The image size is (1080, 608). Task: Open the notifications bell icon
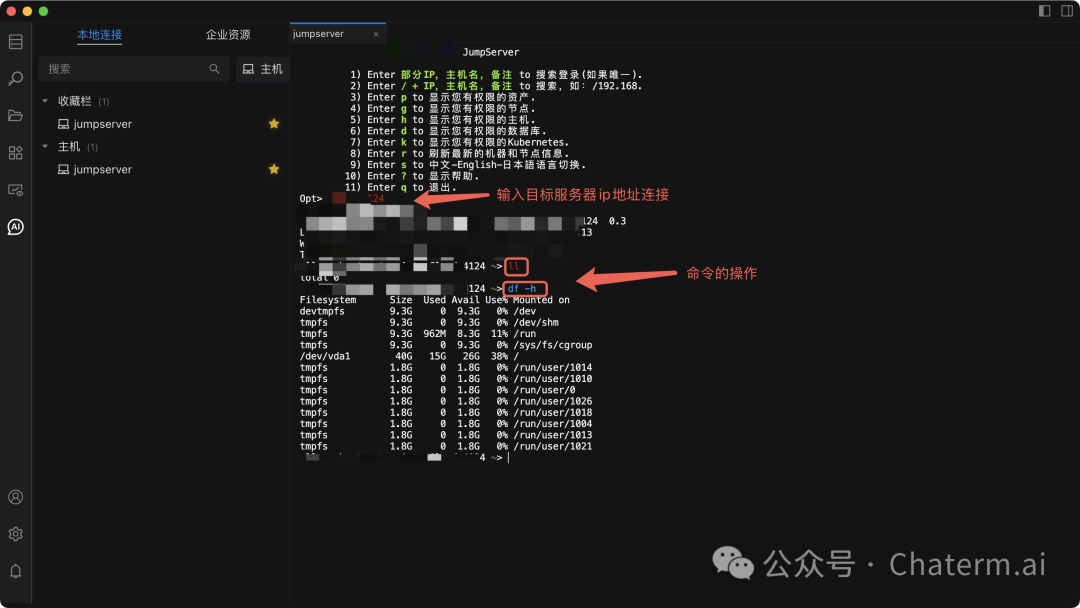[15, 570]
